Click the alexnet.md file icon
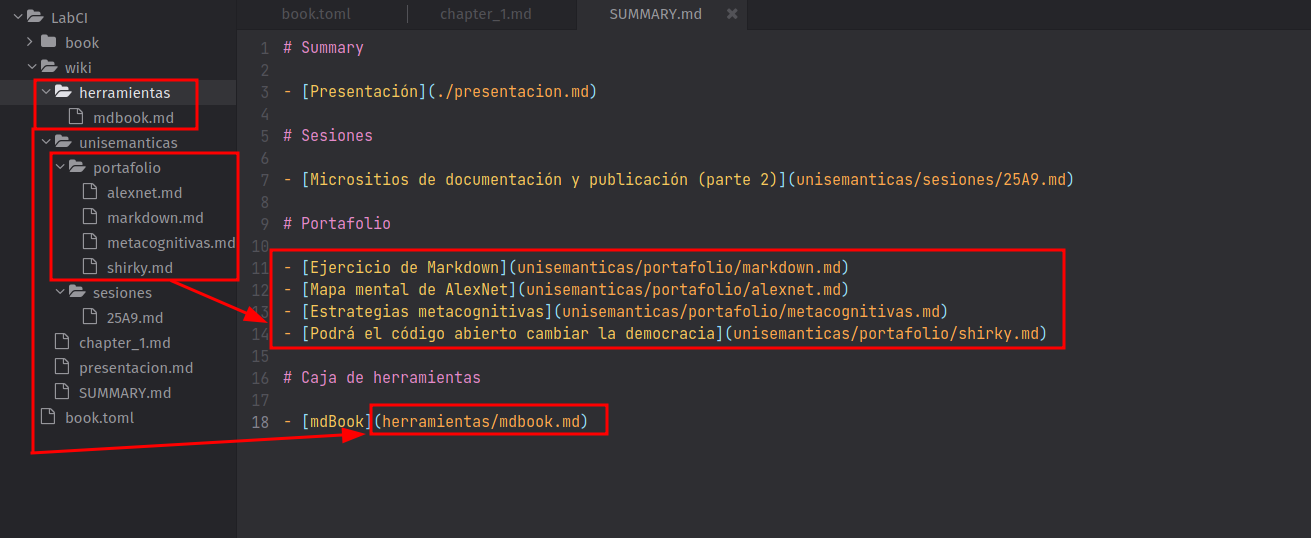 [89, 192]
